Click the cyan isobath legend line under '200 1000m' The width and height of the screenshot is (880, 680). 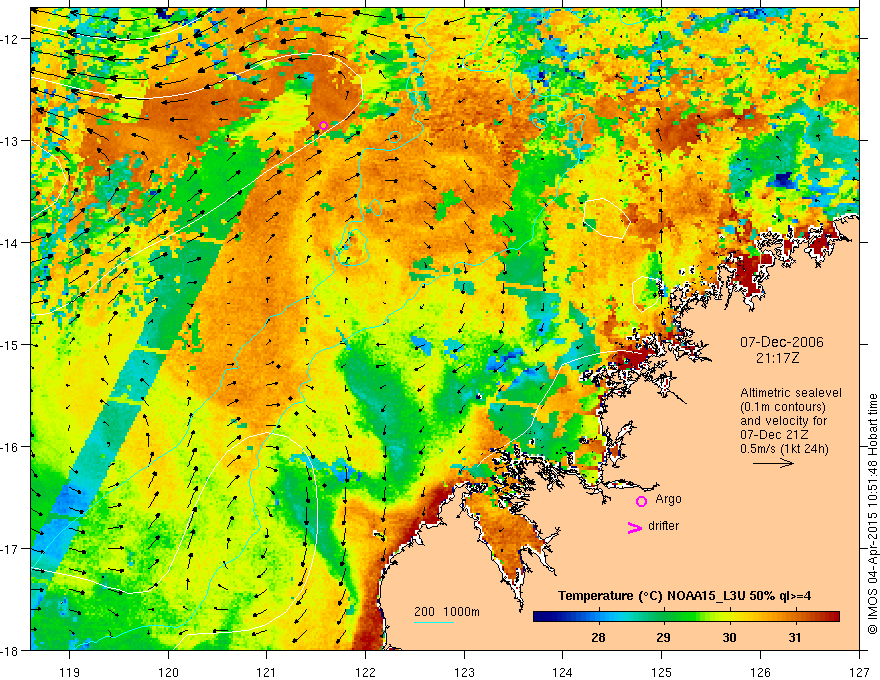[434, 622]
